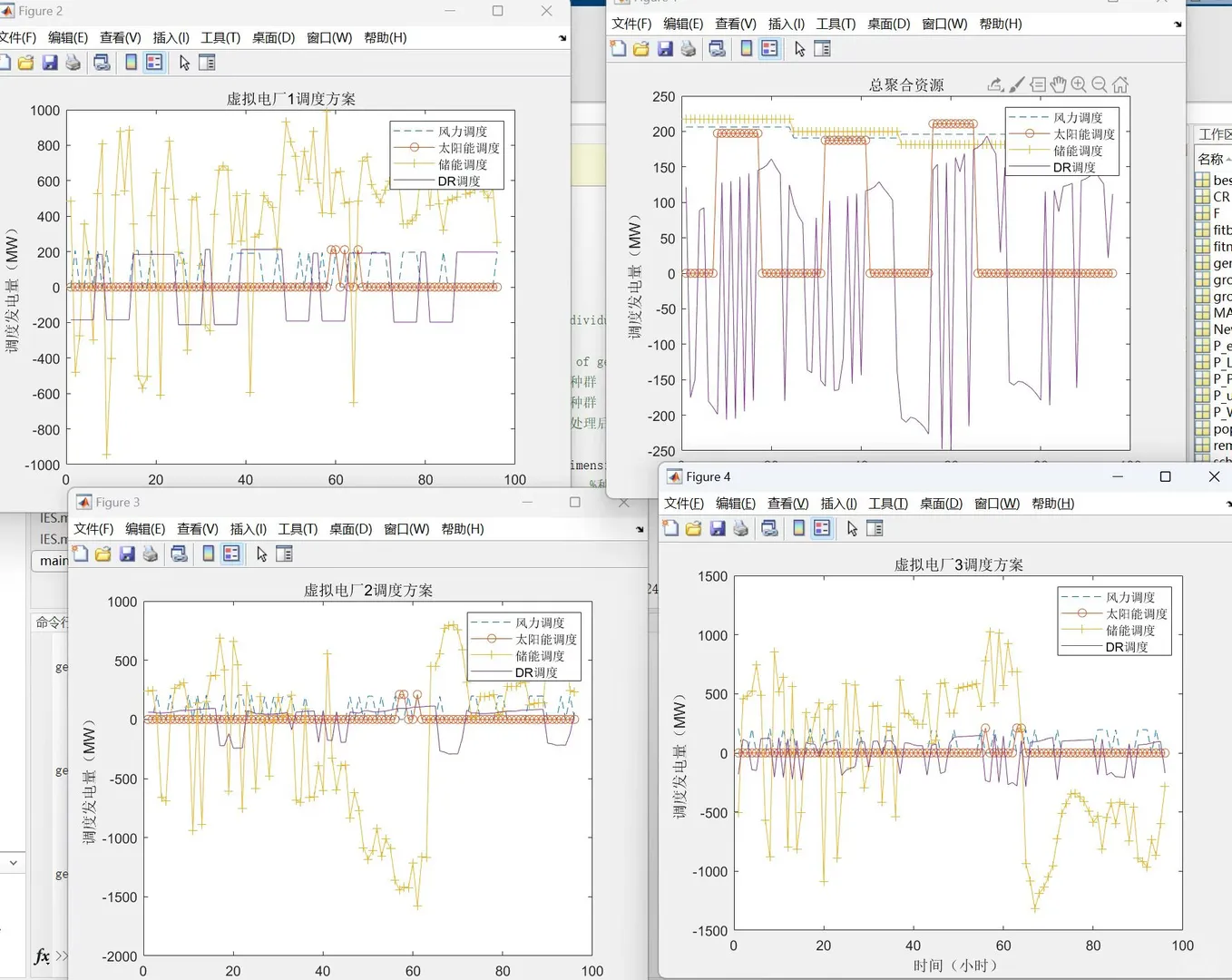Select the Edit Plot arrow in 总聚合资源 window

[x=800, y=49]
